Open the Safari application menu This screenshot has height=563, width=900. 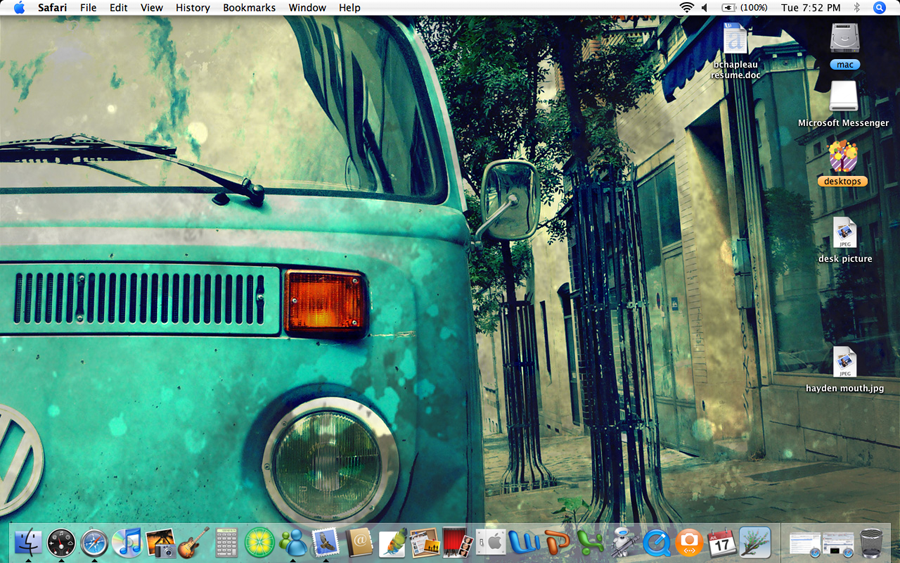click(52, 7)
